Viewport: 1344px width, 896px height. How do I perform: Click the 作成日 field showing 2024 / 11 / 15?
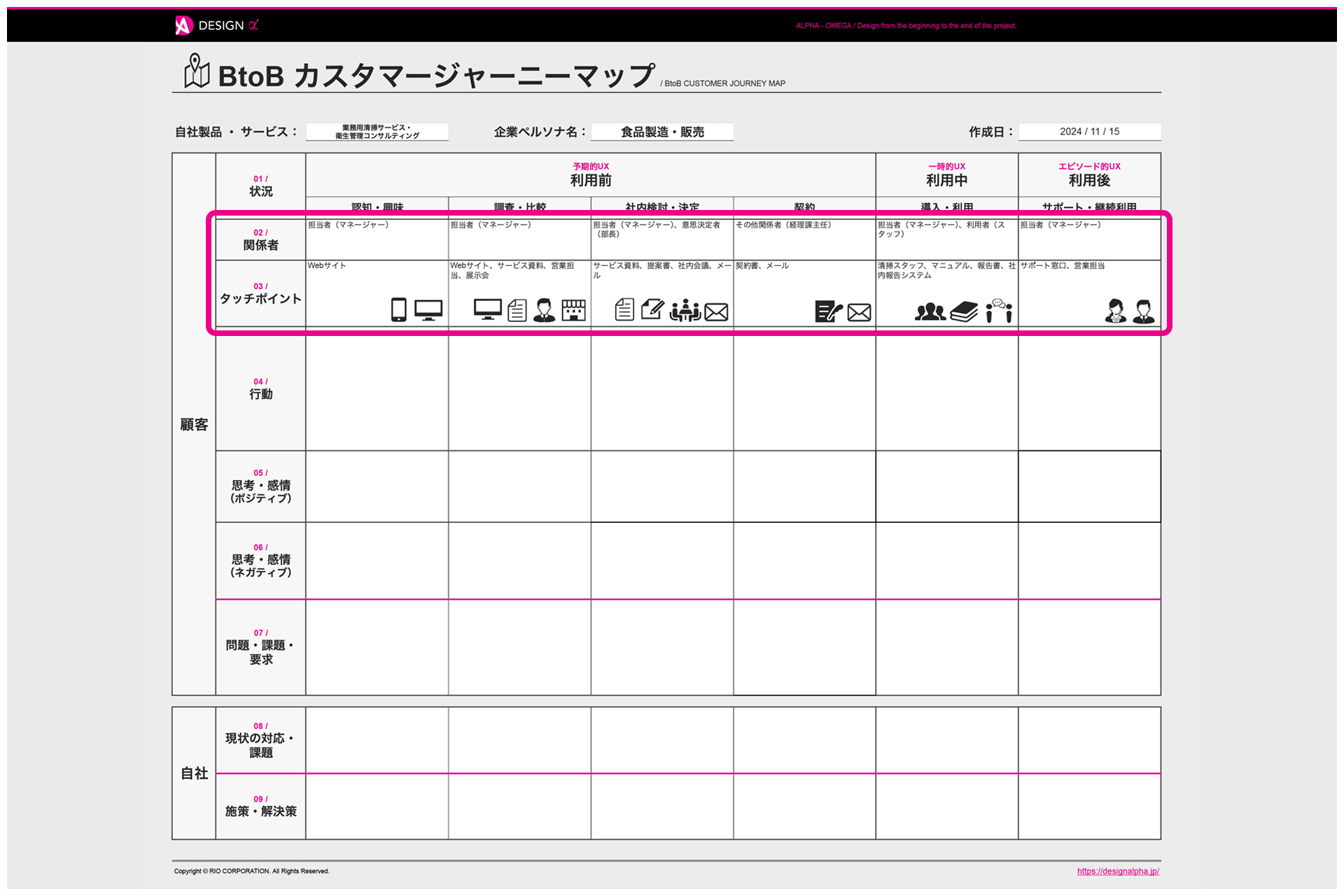point(1089,132)
